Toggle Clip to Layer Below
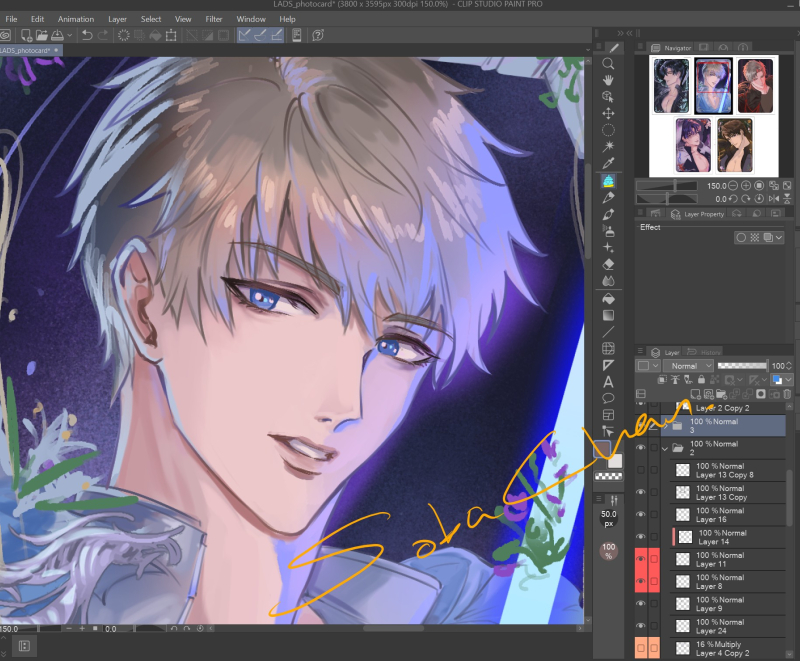The width and height of the screenshot is (800, 661). [x=662, y=379]
